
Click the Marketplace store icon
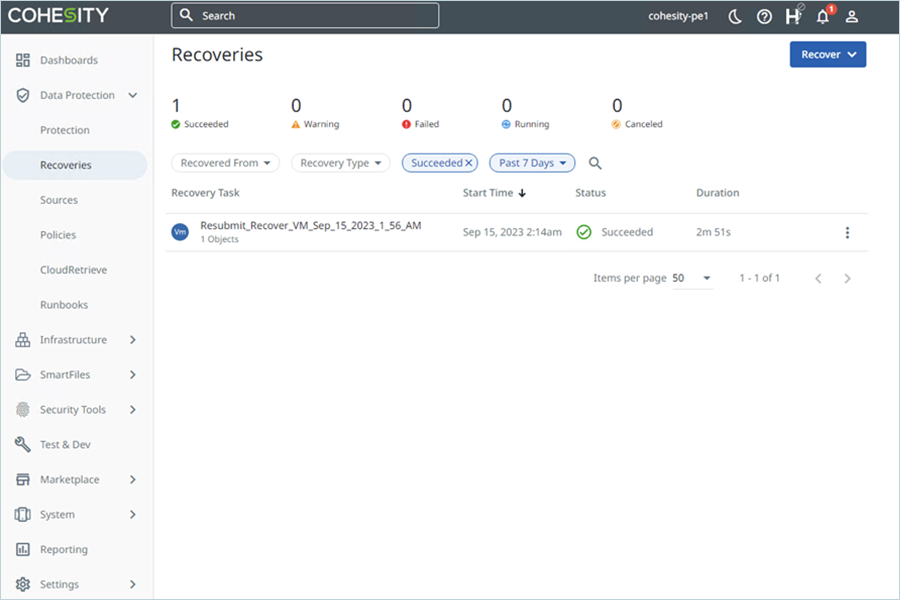[23, 479]
